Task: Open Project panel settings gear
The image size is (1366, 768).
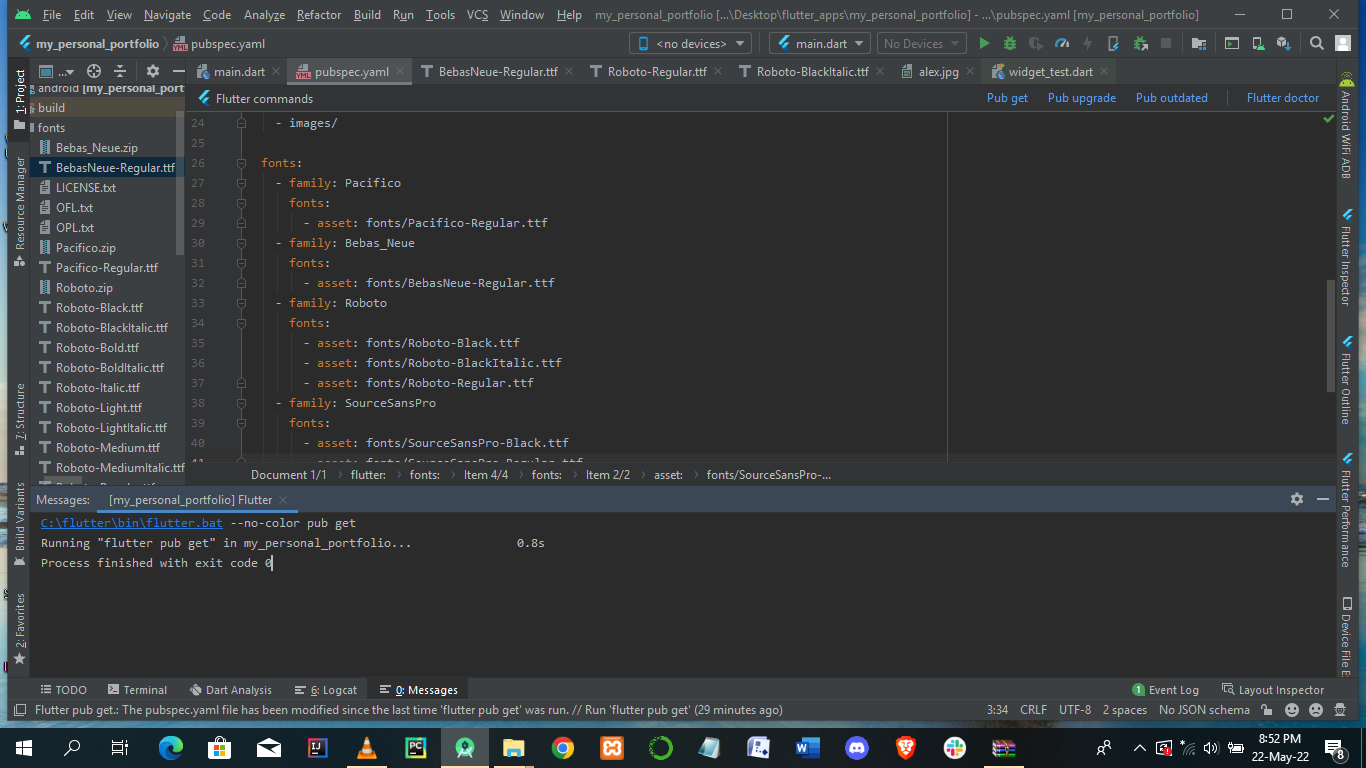Action: (153, 71)
